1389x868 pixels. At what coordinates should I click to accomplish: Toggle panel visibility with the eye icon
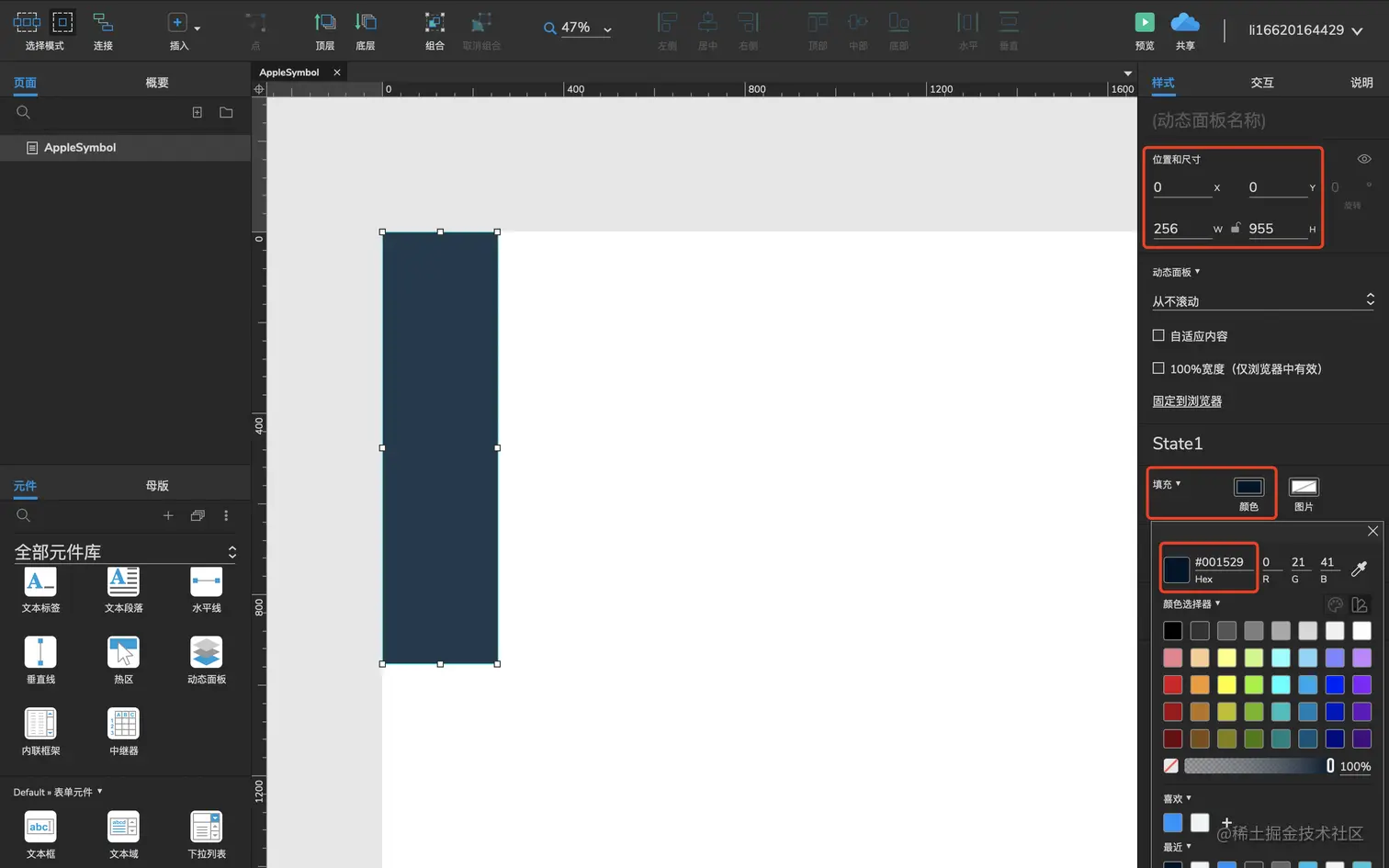click(1365, 158)
